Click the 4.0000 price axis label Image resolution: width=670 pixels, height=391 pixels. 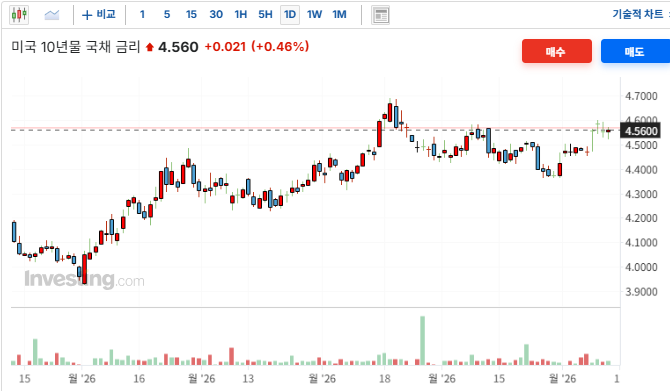[x=641, y=267]
